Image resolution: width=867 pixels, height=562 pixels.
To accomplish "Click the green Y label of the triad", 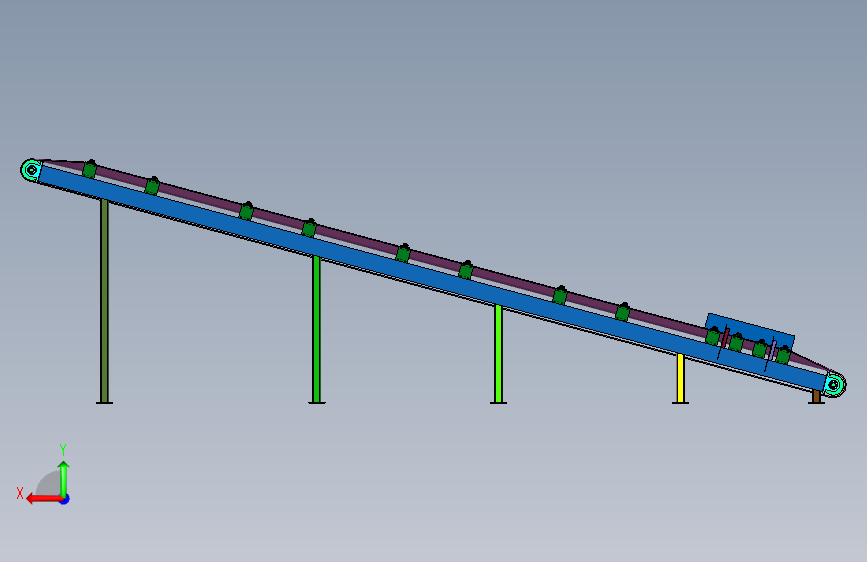I will tap(63, 450).
